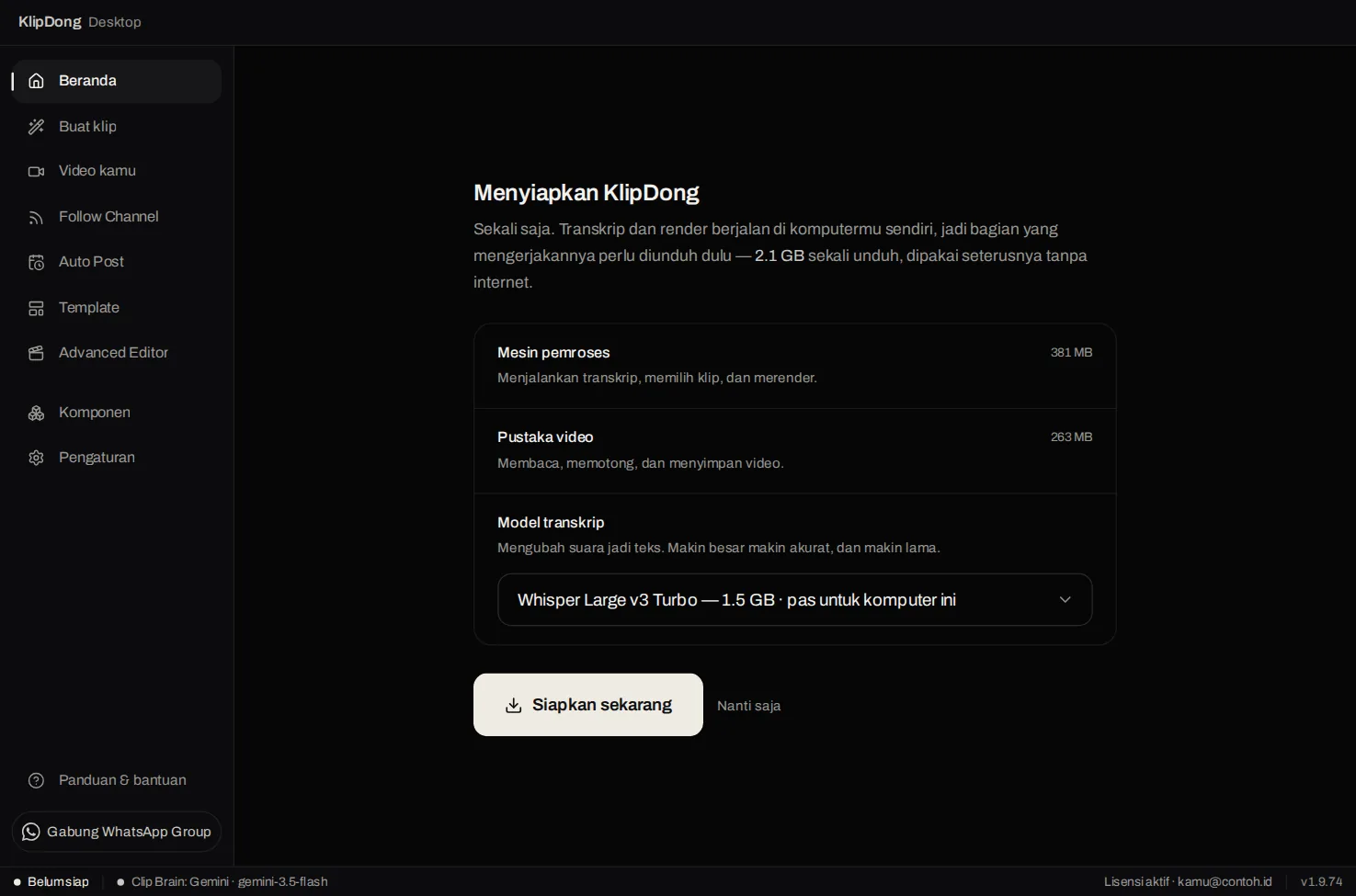The width and height of the screenshot is (1356, 896).
Task: Open the Whisper Large v3 Turbo model dropdown
Action: (794, 599)
